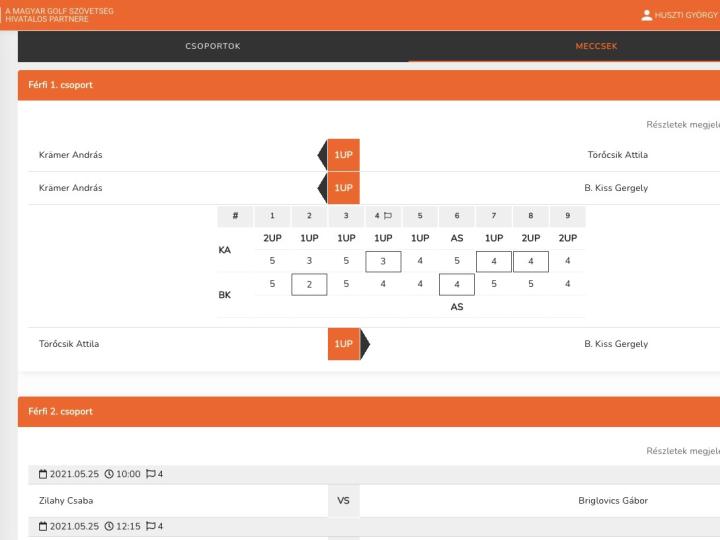Viewport: 720px width, 540px height.
Task: Collapse the 1UP result for Krämer vs B. Kiss
Action: [x=343, y=188]
